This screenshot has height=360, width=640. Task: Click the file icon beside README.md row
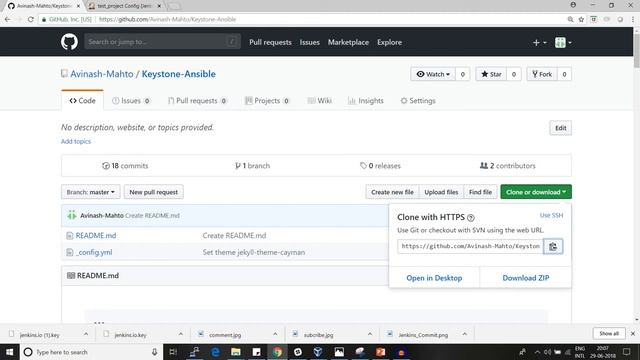point(69,236)
